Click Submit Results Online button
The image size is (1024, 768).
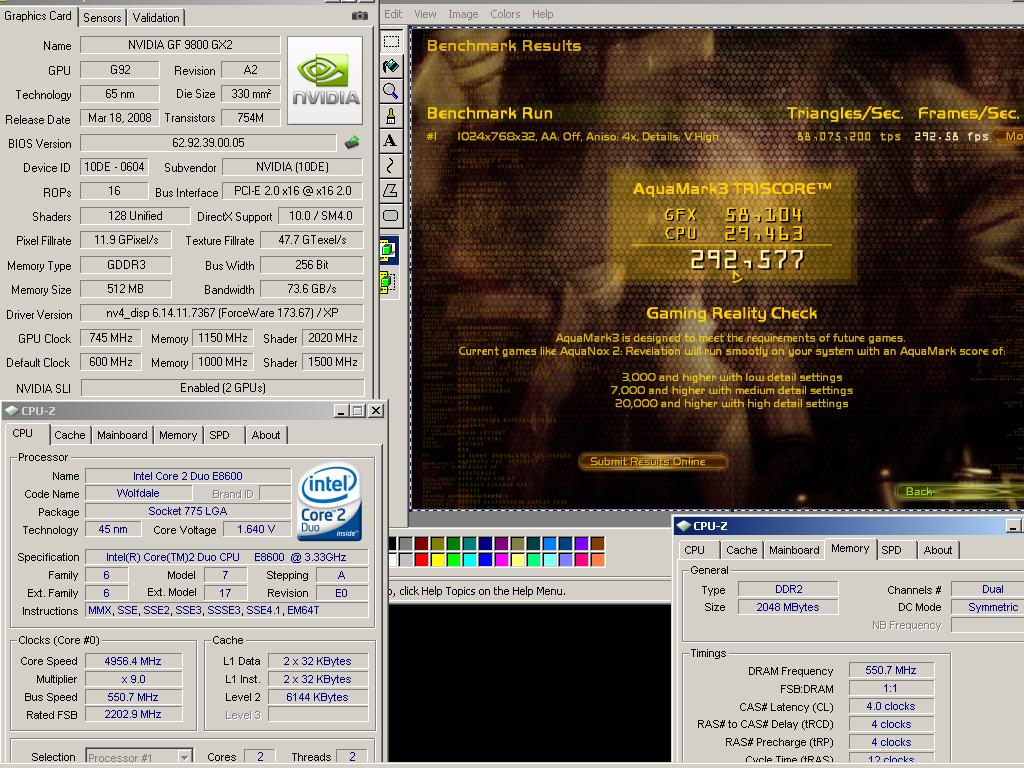(652, 462)
